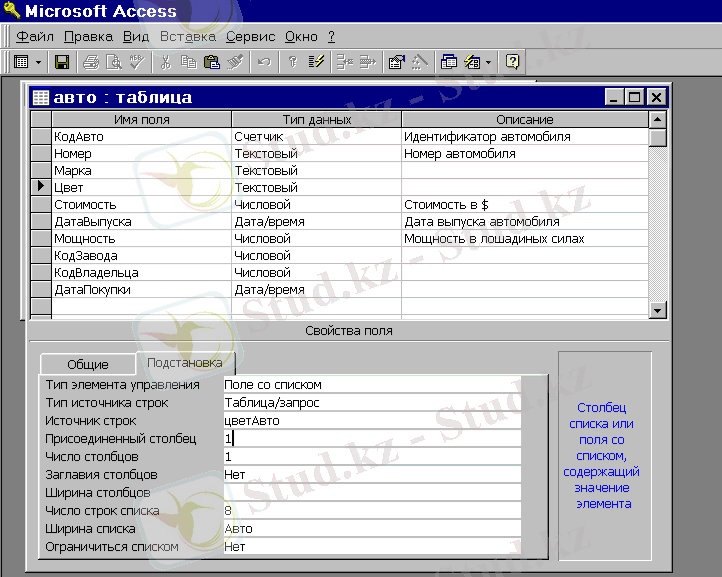Click the Delete Rows icon
This screenshot has height=577, width=722.
click(x=367, y=62)
